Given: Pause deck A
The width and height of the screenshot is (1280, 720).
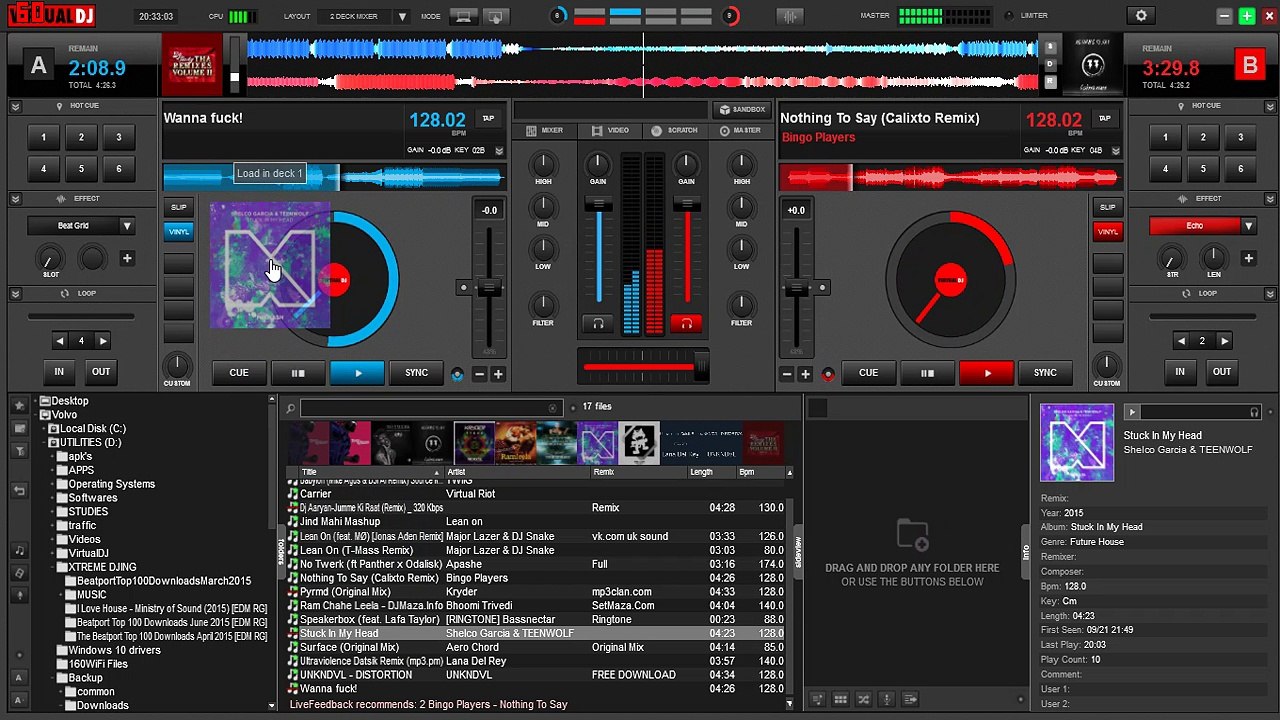Looking at the screenshot, I should point(298,373).
